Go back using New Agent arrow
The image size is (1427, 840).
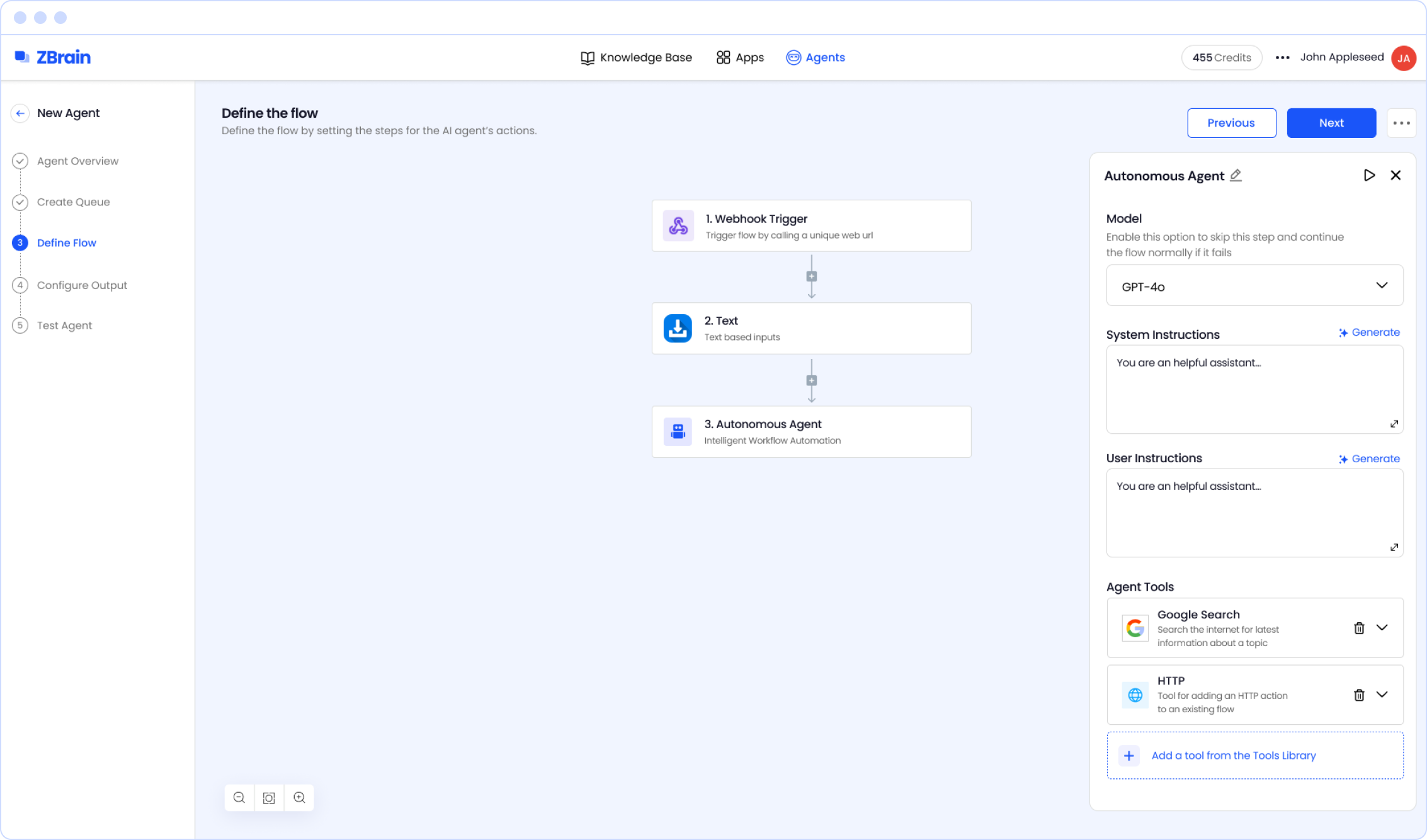click(20, 113)
